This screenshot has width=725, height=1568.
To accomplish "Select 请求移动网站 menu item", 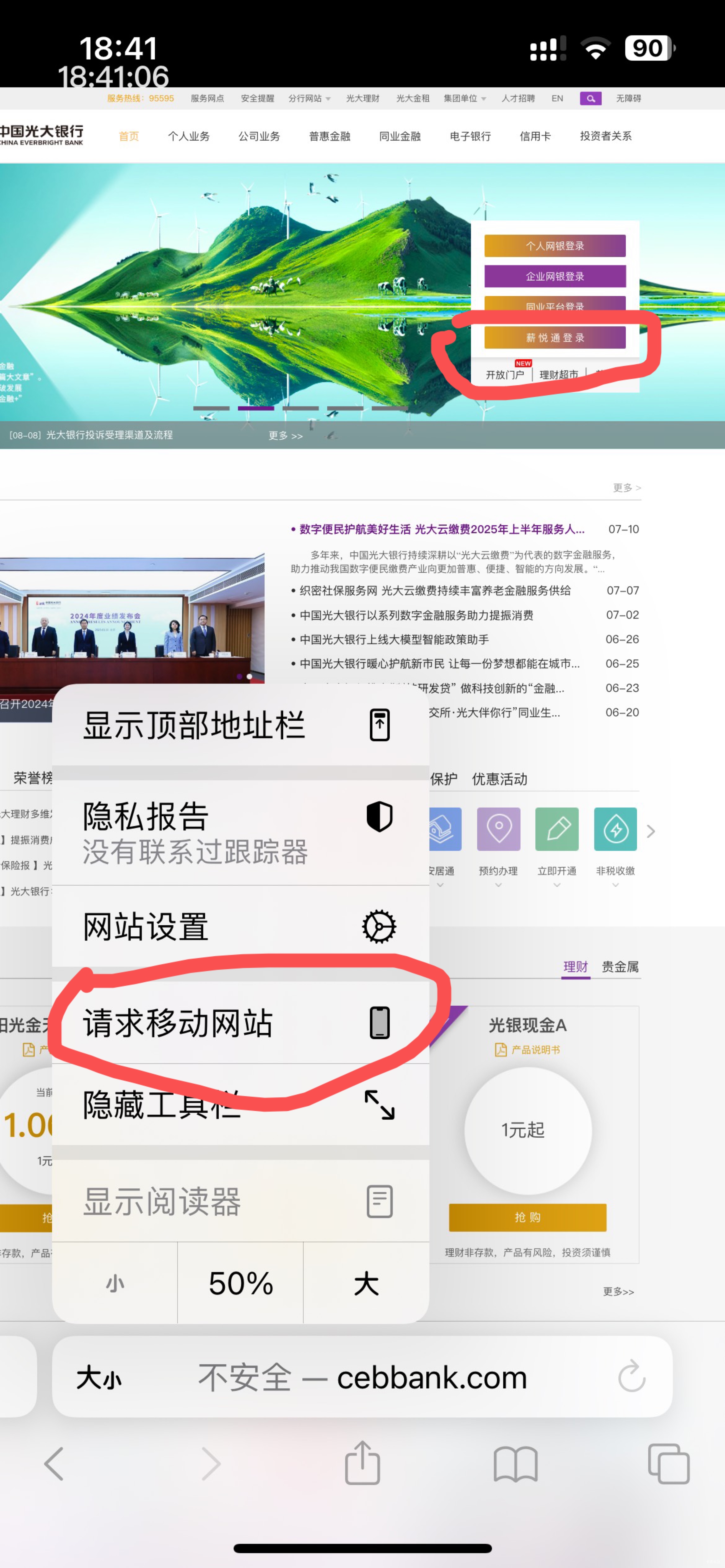I will point(241,1023).
